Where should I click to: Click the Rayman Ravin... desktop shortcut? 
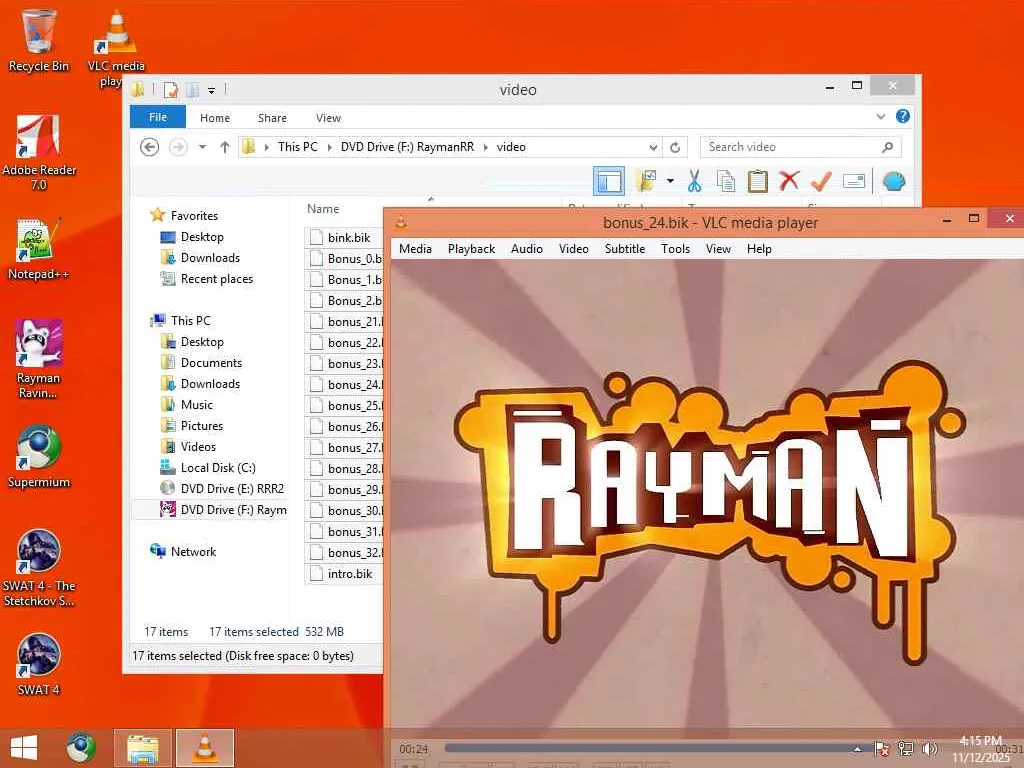pyautogui.click(x=39, y=358)
